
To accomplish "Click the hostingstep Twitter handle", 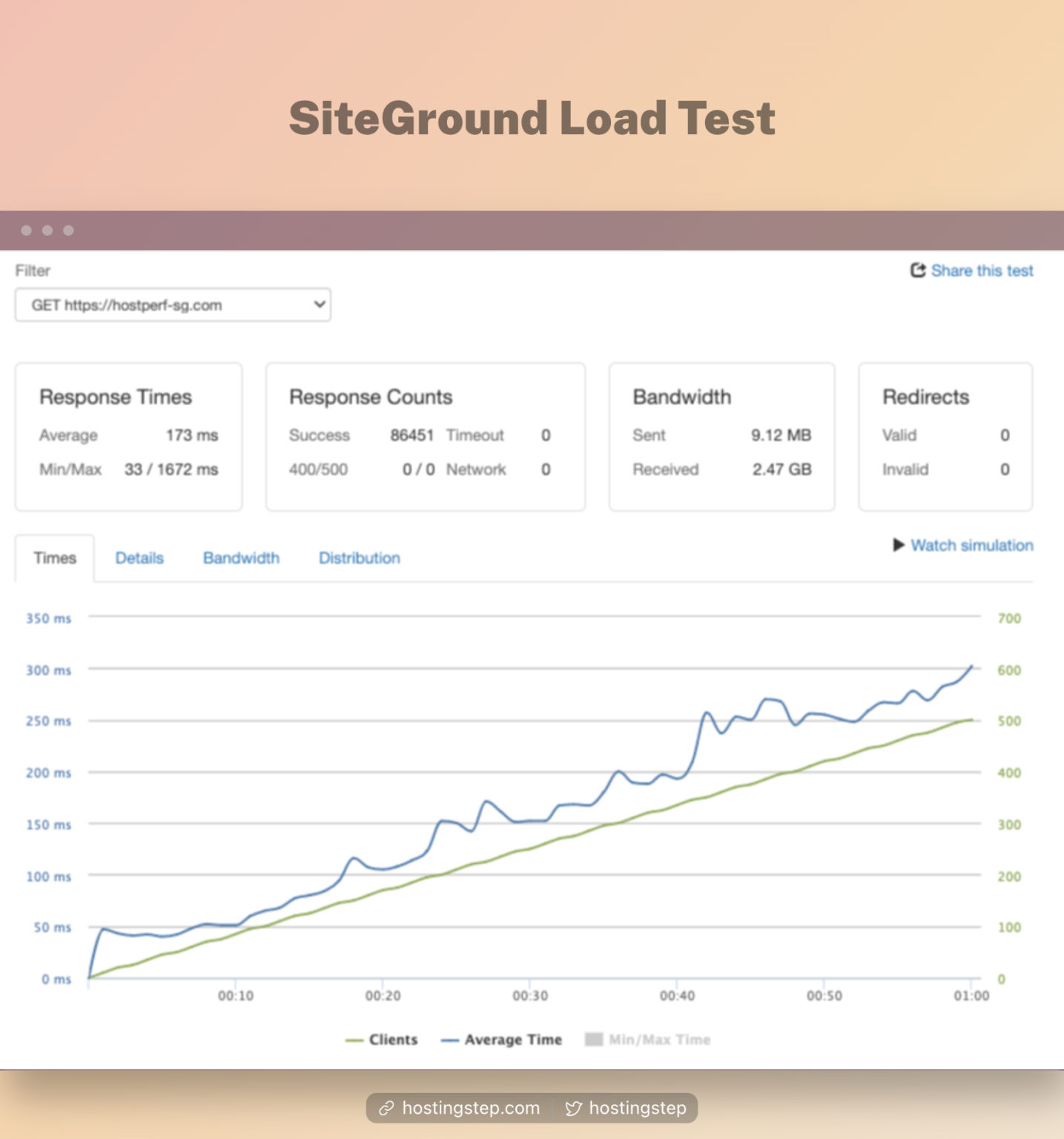I will coord(638,1109).
